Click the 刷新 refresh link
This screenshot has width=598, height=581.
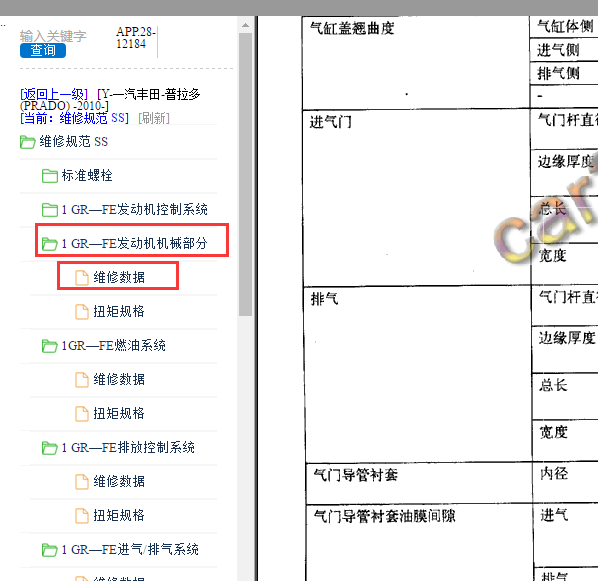pos(154,118)
